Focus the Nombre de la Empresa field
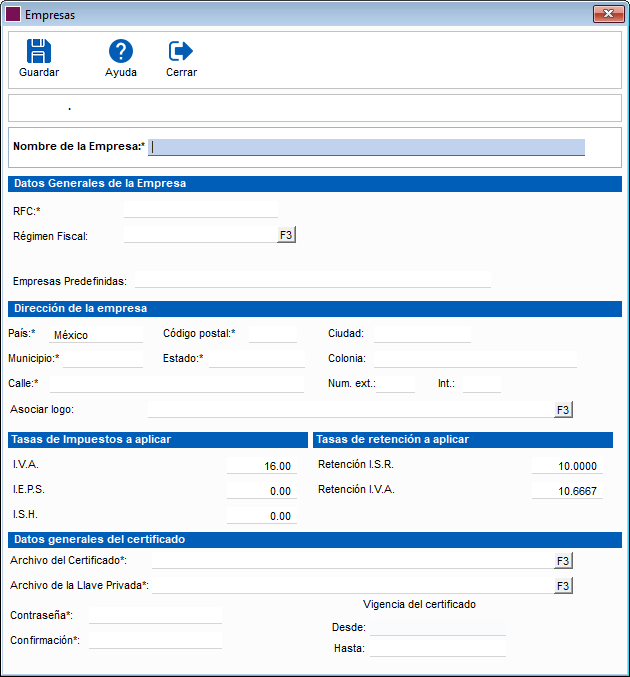 click(x=367, y=147)
